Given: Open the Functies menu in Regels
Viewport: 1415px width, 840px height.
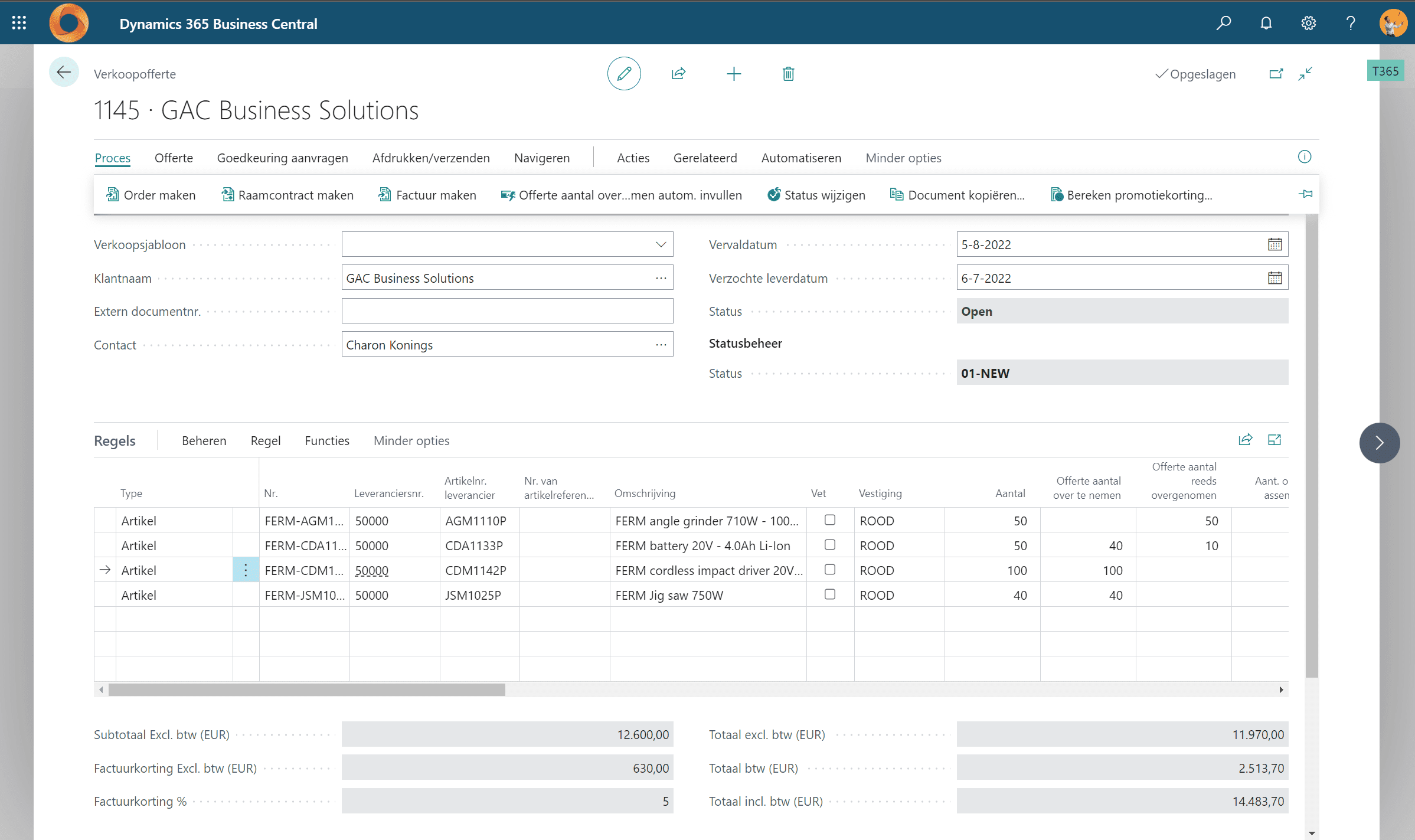Looking at the screenshot, I should 327,440.
